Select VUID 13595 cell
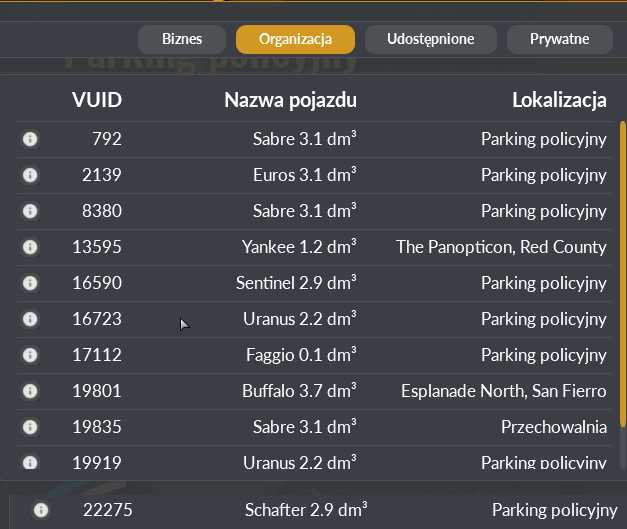The height and width of the screenshot is (529, 627). pos(97,247)
